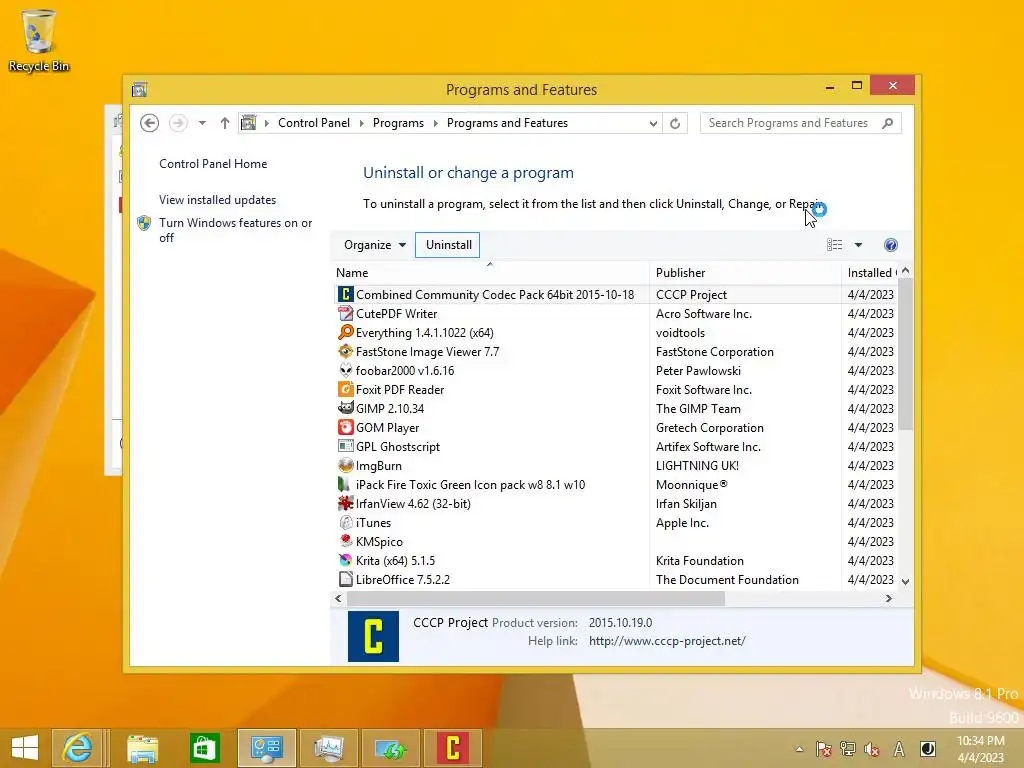Click the iTunes program icon
This screenshot has width=1024, height=768.
click(345, 522)
